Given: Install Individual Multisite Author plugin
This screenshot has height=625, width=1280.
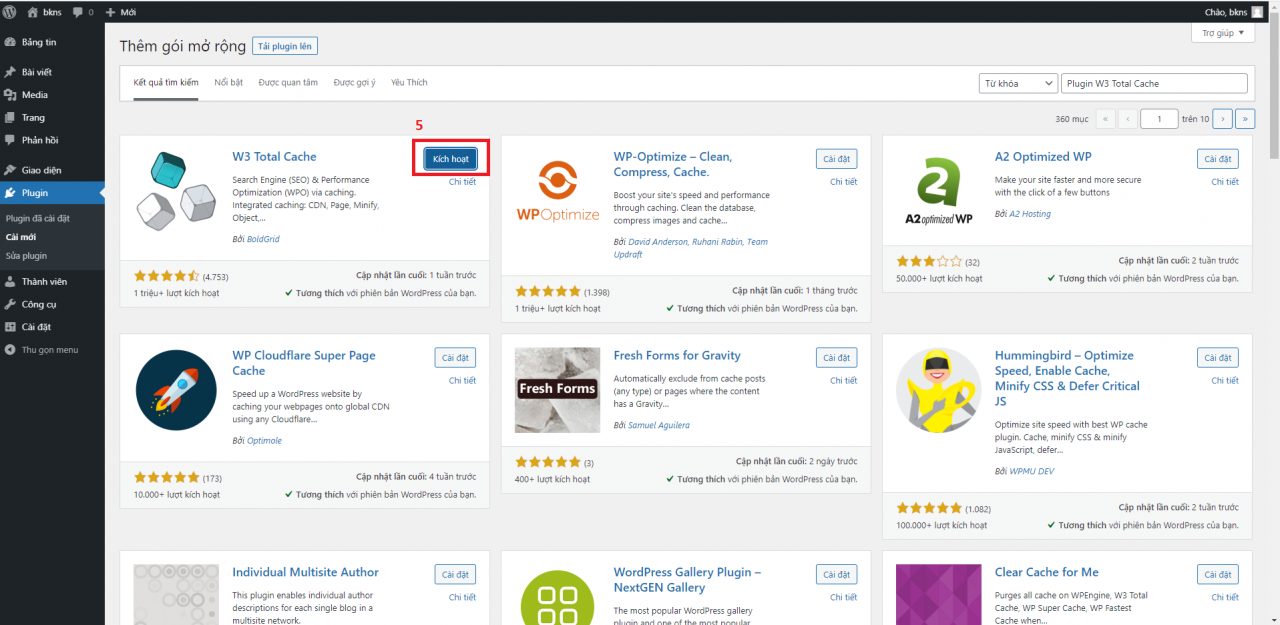Looking at the screenshot, I should [455, 575].
